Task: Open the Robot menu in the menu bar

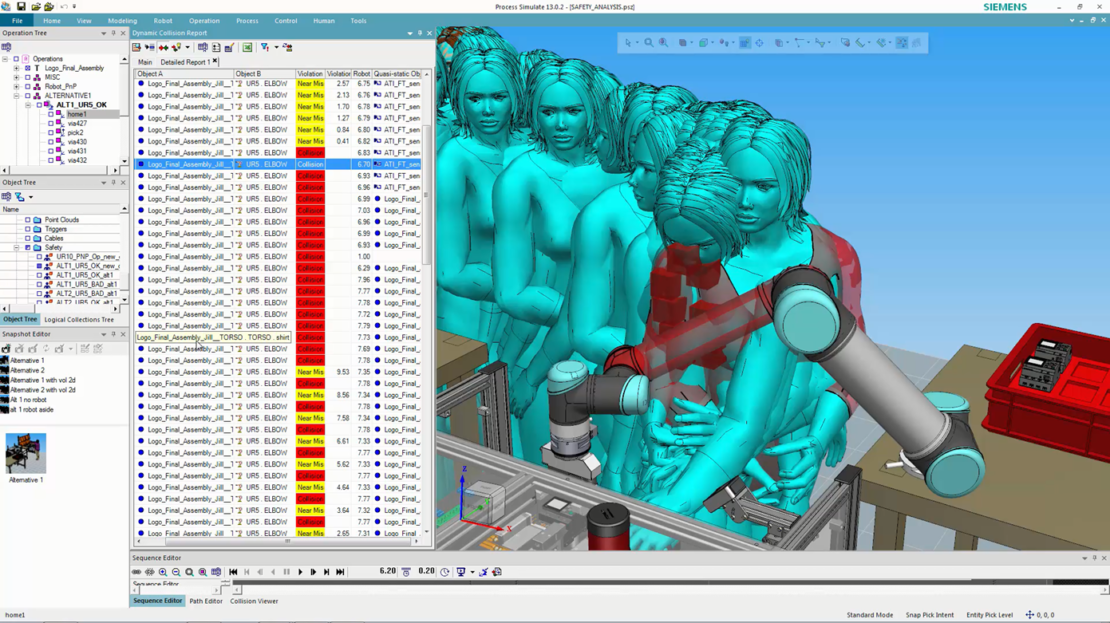Action: click(x=163, y=20)
